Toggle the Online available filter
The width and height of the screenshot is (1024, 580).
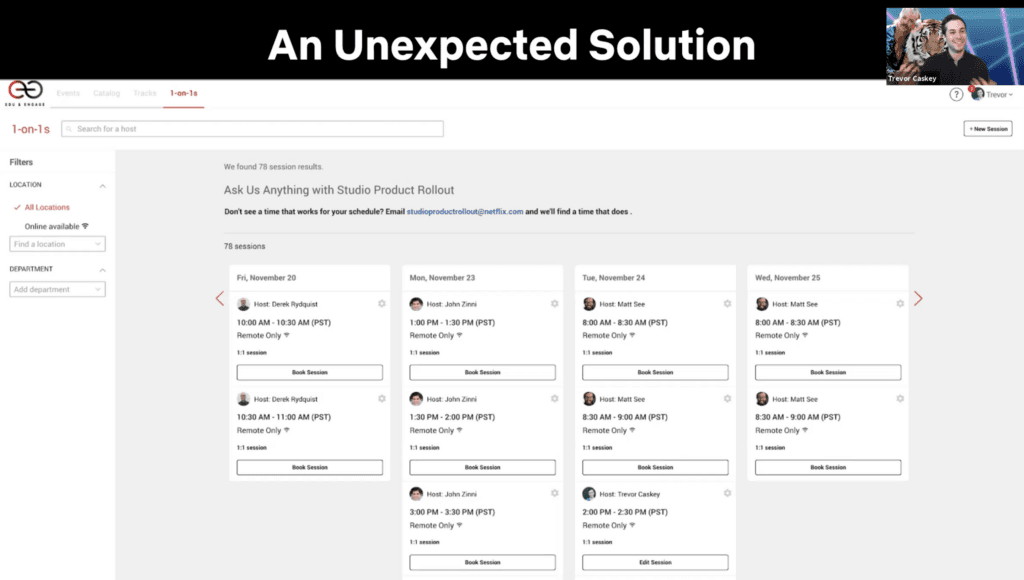click(56, 226)
